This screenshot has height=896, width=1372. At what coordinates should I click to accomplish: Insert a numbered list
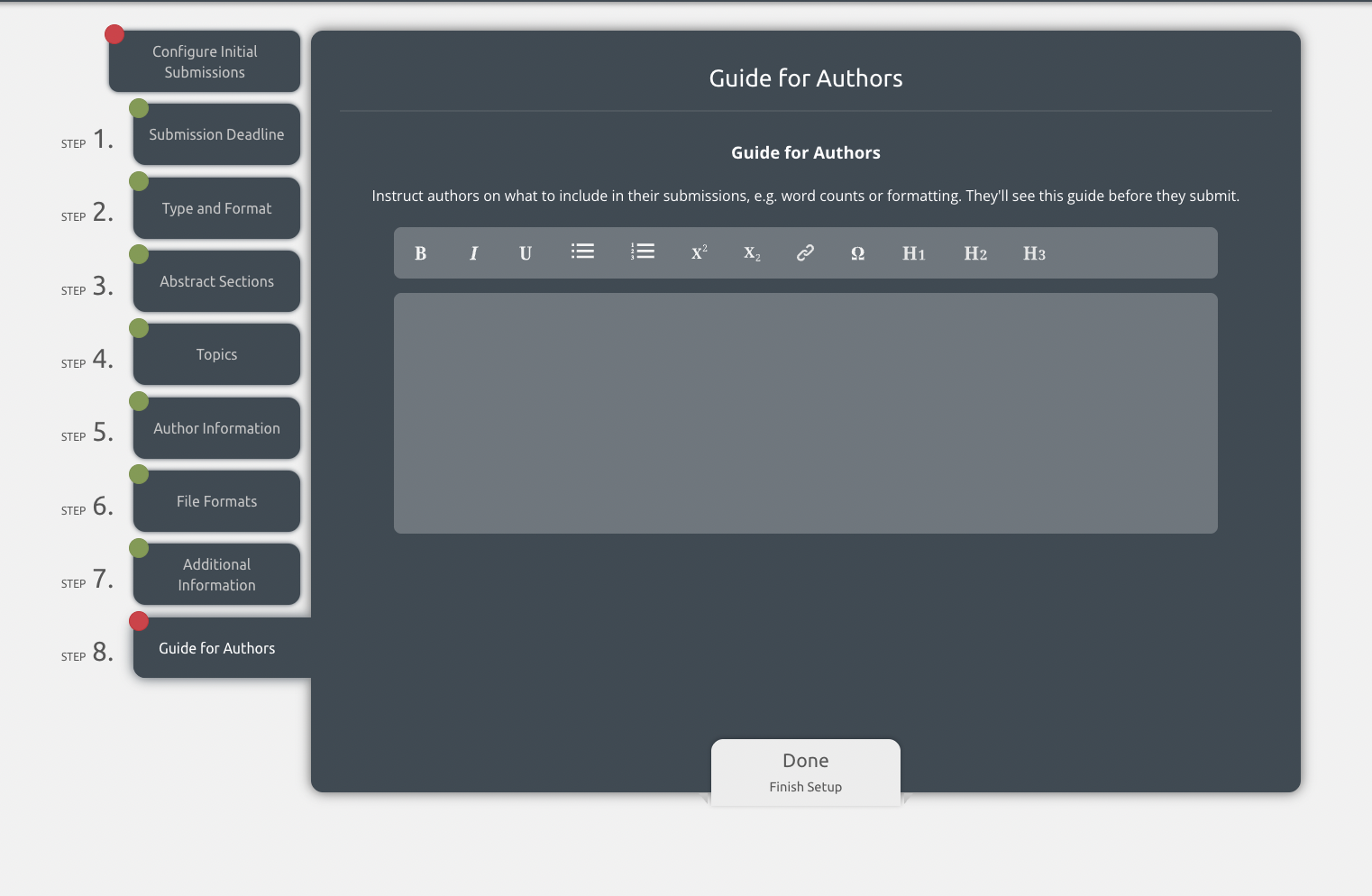click(643, 251)
